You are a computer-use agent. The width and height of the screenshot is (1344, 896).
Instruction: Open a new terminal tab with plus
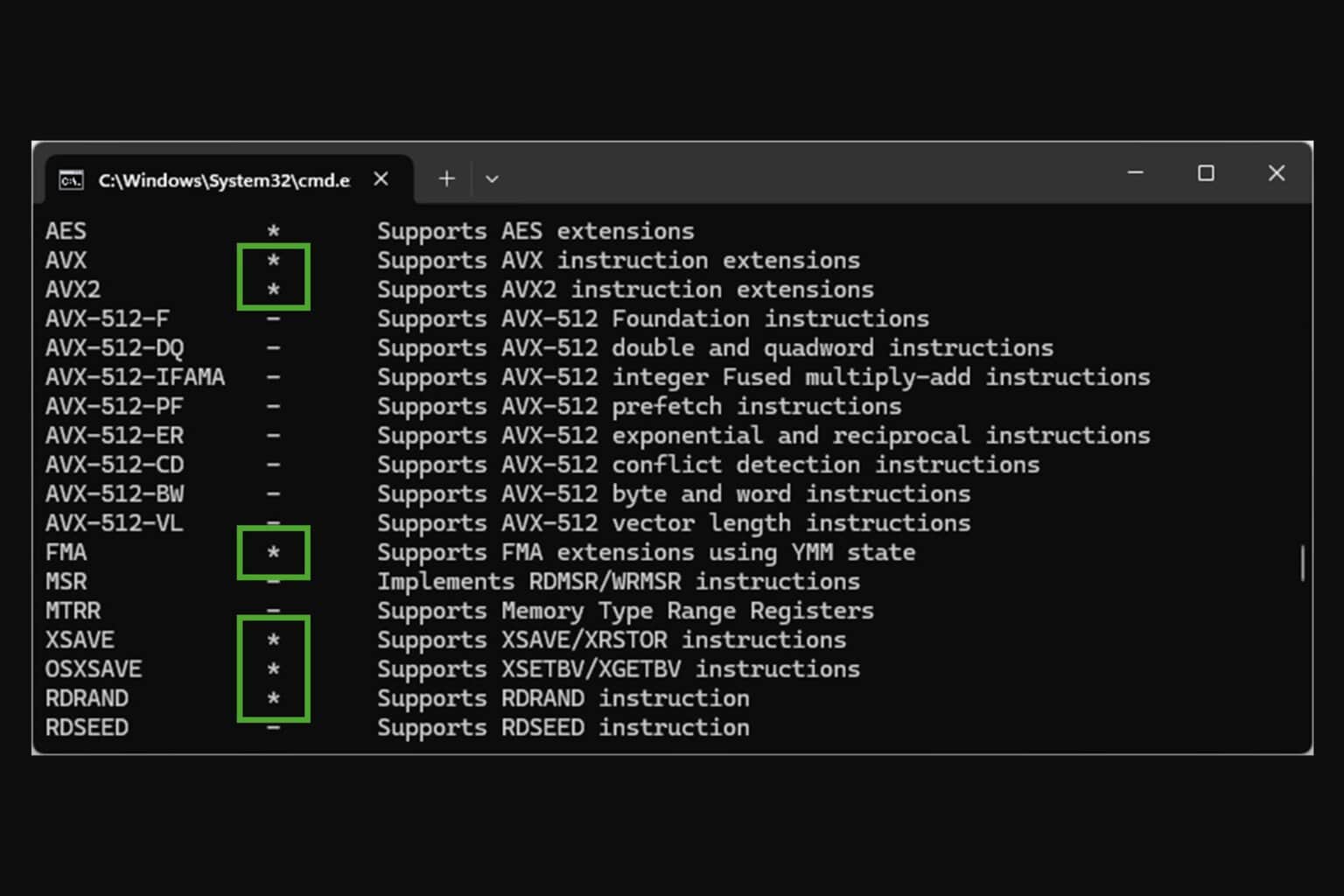[446, 178]
